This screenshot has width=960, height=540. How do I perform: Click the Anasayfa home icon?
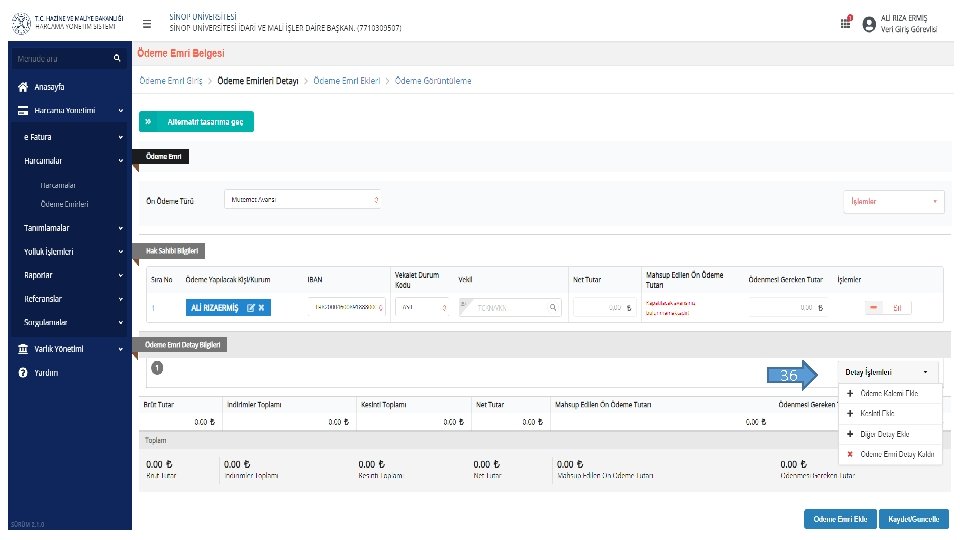pos(23,87)
